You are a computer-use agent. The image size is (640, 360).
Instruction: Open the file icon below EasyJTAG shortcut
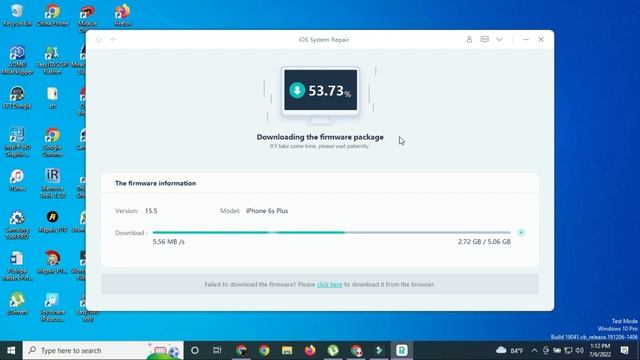(52, 98)
